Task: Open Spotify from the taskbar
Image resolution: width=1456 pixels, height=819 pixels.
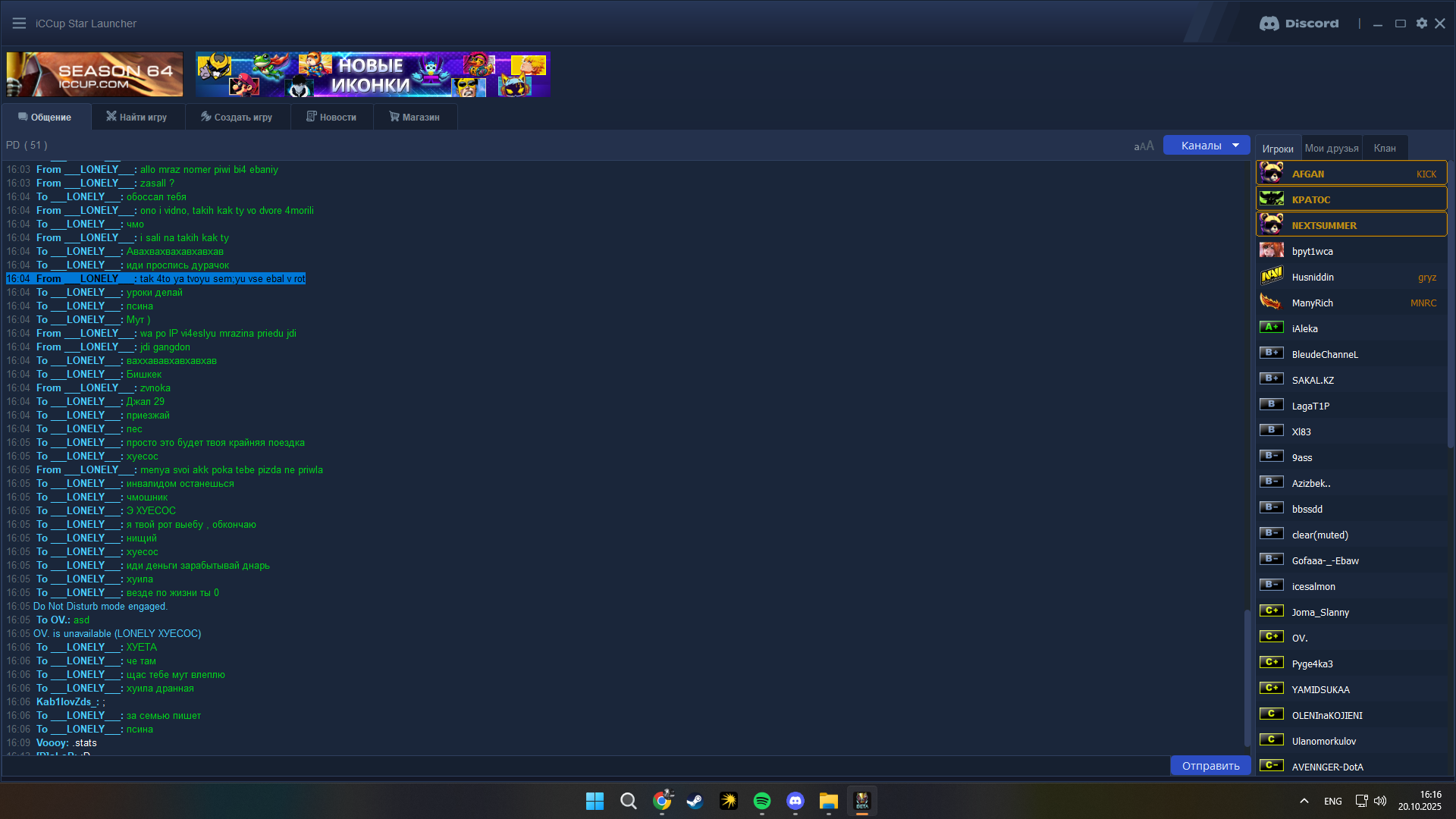Action: (x=761, y=801)
